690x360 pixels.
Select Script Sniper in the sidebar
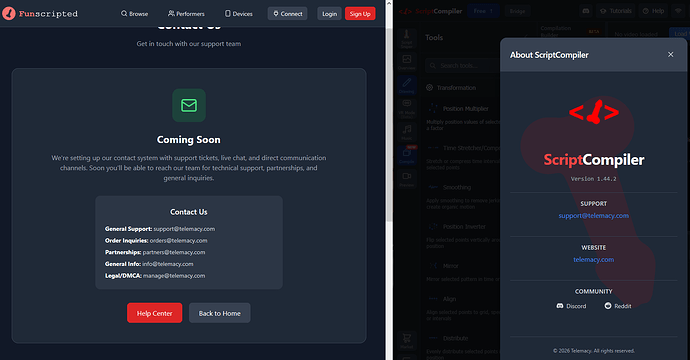(407, 38)
